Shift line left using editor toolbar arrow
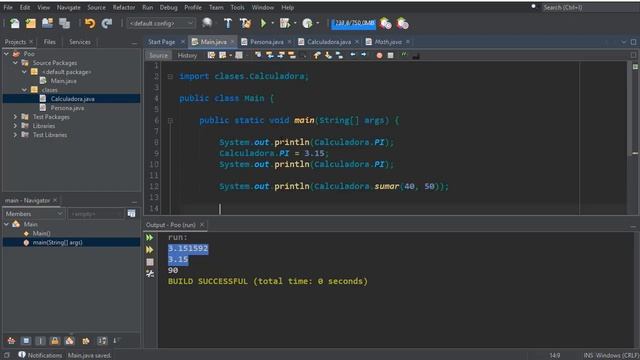 coord(353,55)
